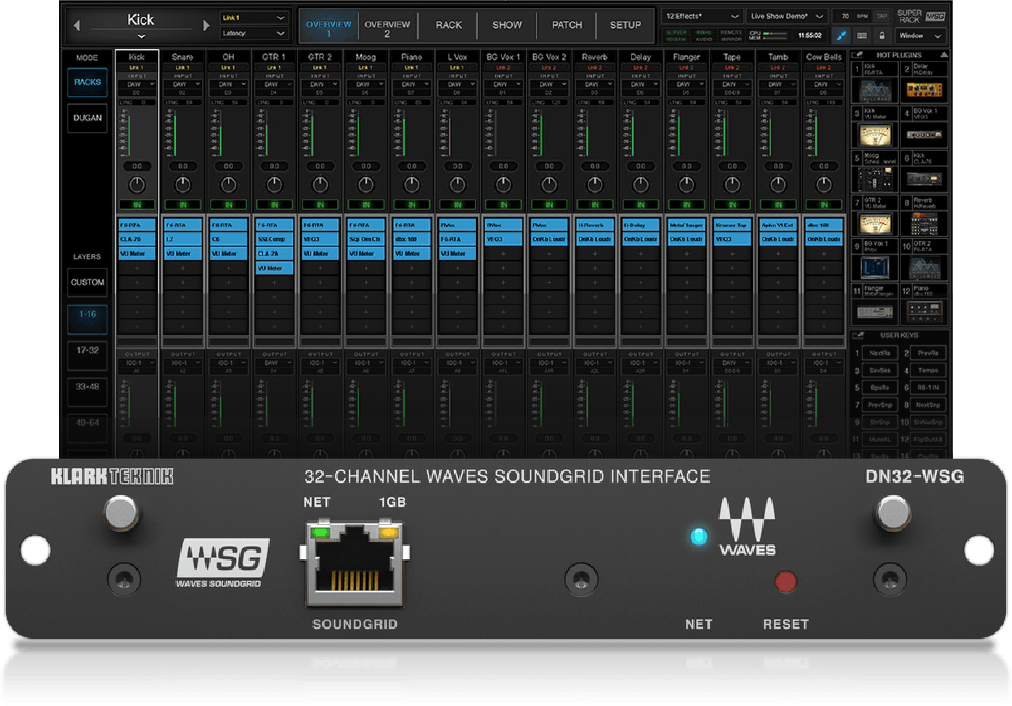Open the VU Meter hot plugin for GTR 2
The width and height of the screenshot is (1012, 706).
pyautogui.click(x=876, y=223)
